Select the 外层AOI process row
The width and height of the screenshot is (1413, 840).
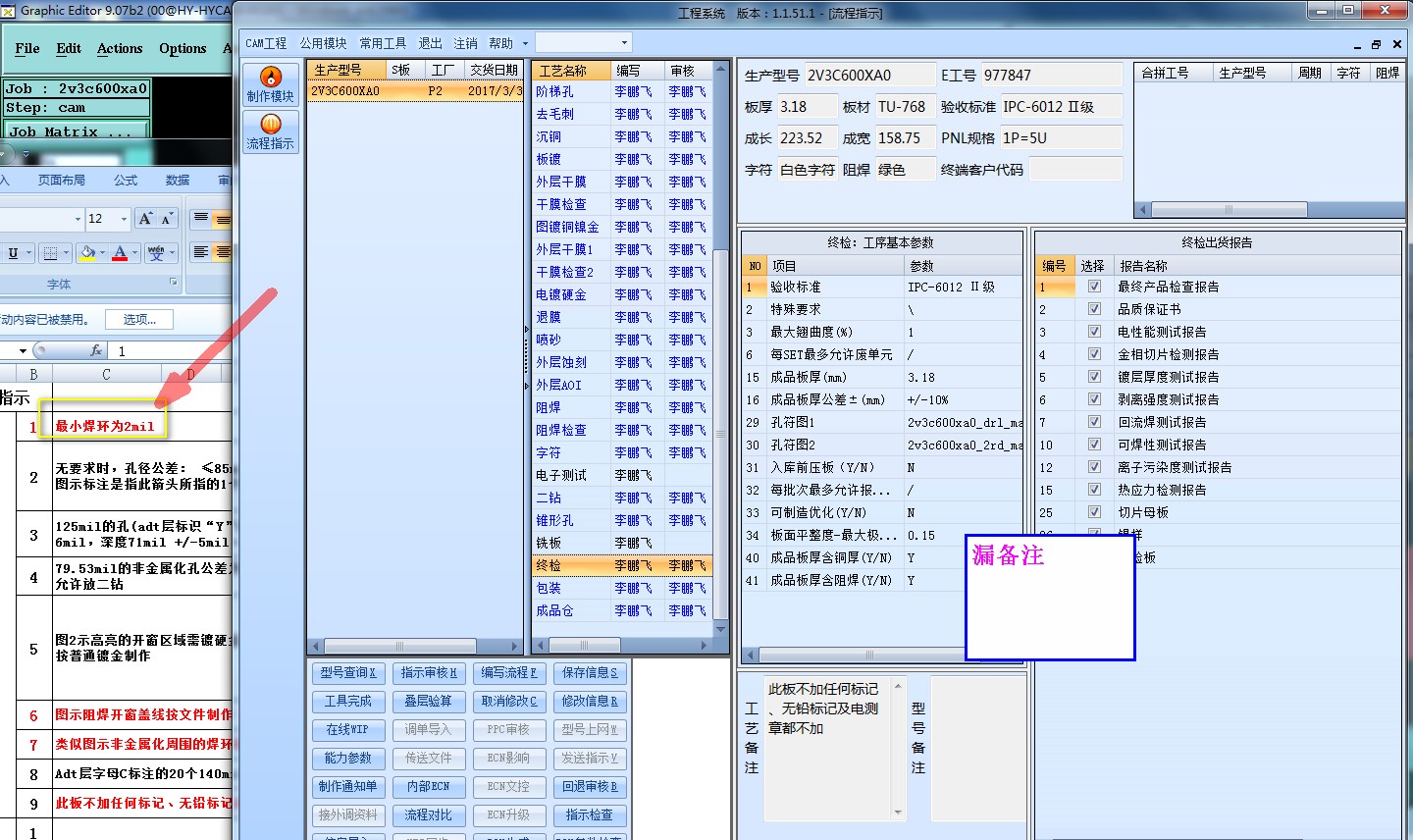[x=621, y=385]
